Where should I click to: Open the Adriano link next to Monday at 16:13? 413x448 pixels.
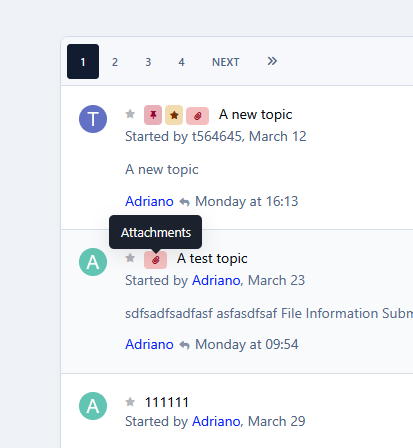click(149, 201)
